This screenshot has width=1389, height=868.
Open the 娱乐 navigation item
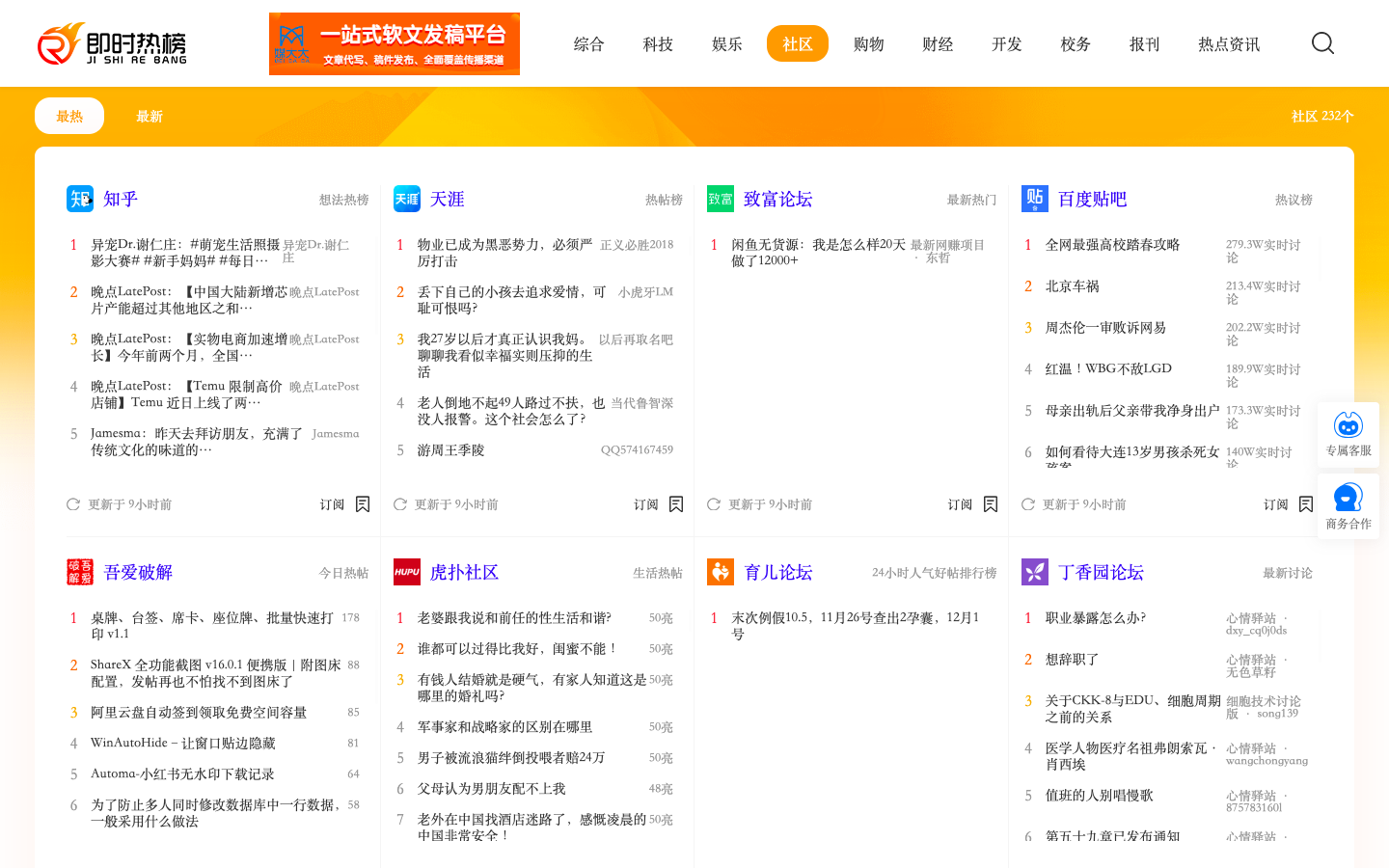[727, 43]
